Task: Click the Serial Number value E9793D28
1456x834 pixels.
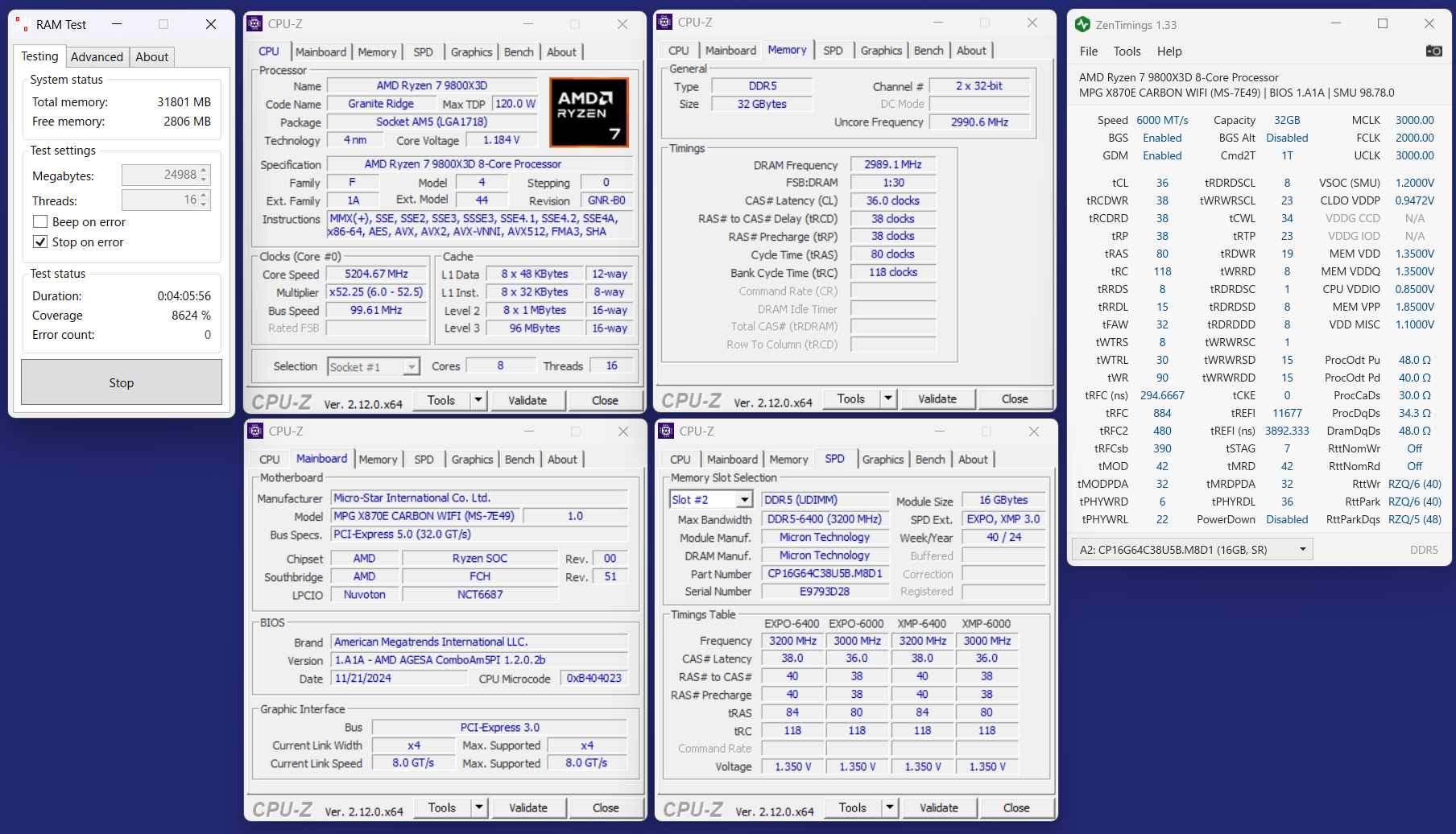Action: point(825,591)
